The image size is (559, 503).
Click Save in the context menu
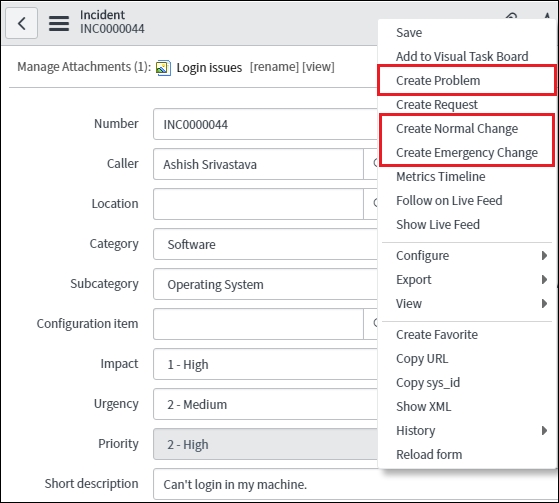(x=409, y=32)
